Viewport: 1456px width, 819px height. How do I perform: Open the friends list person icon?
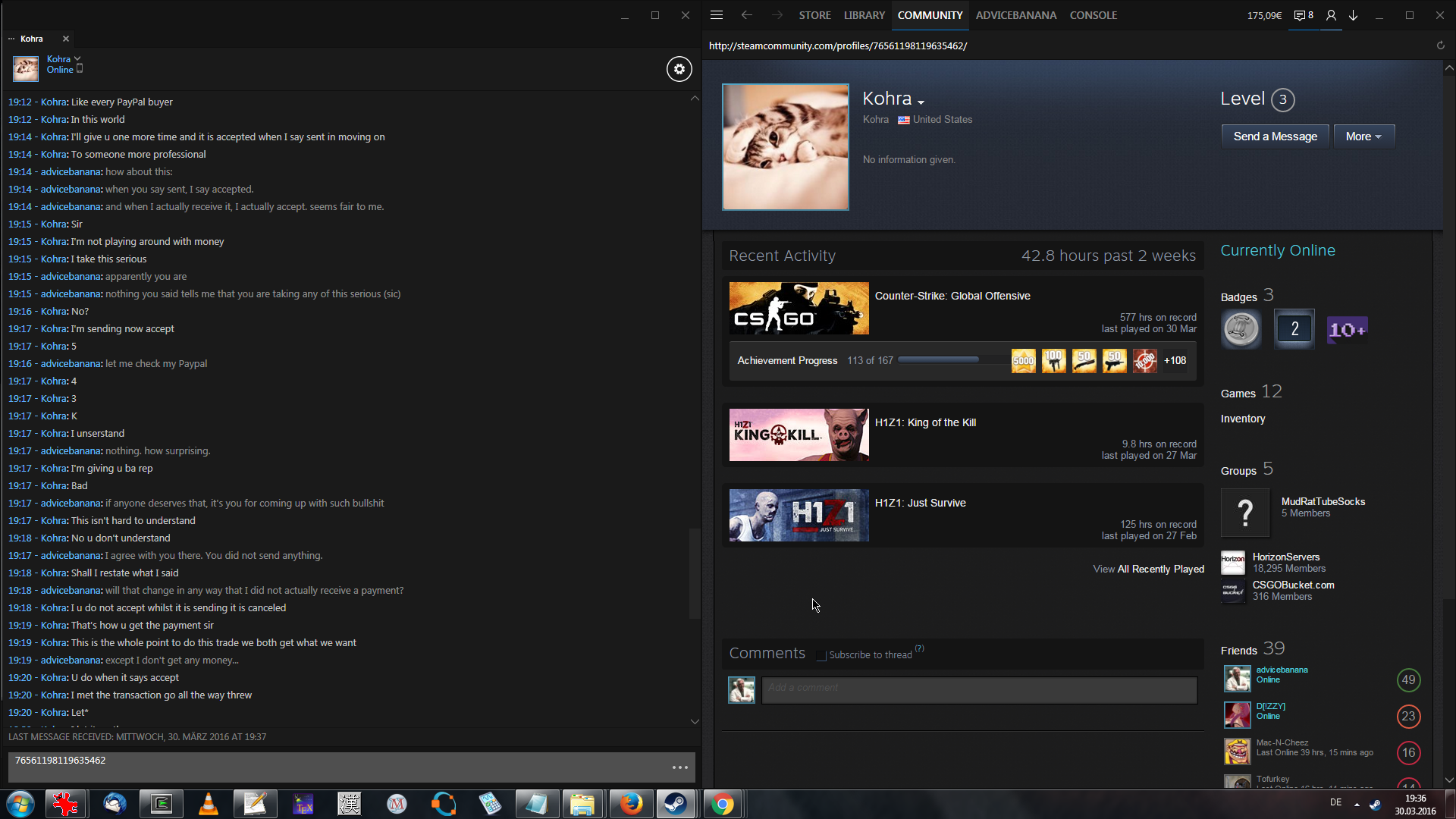tap(1331, 15)
